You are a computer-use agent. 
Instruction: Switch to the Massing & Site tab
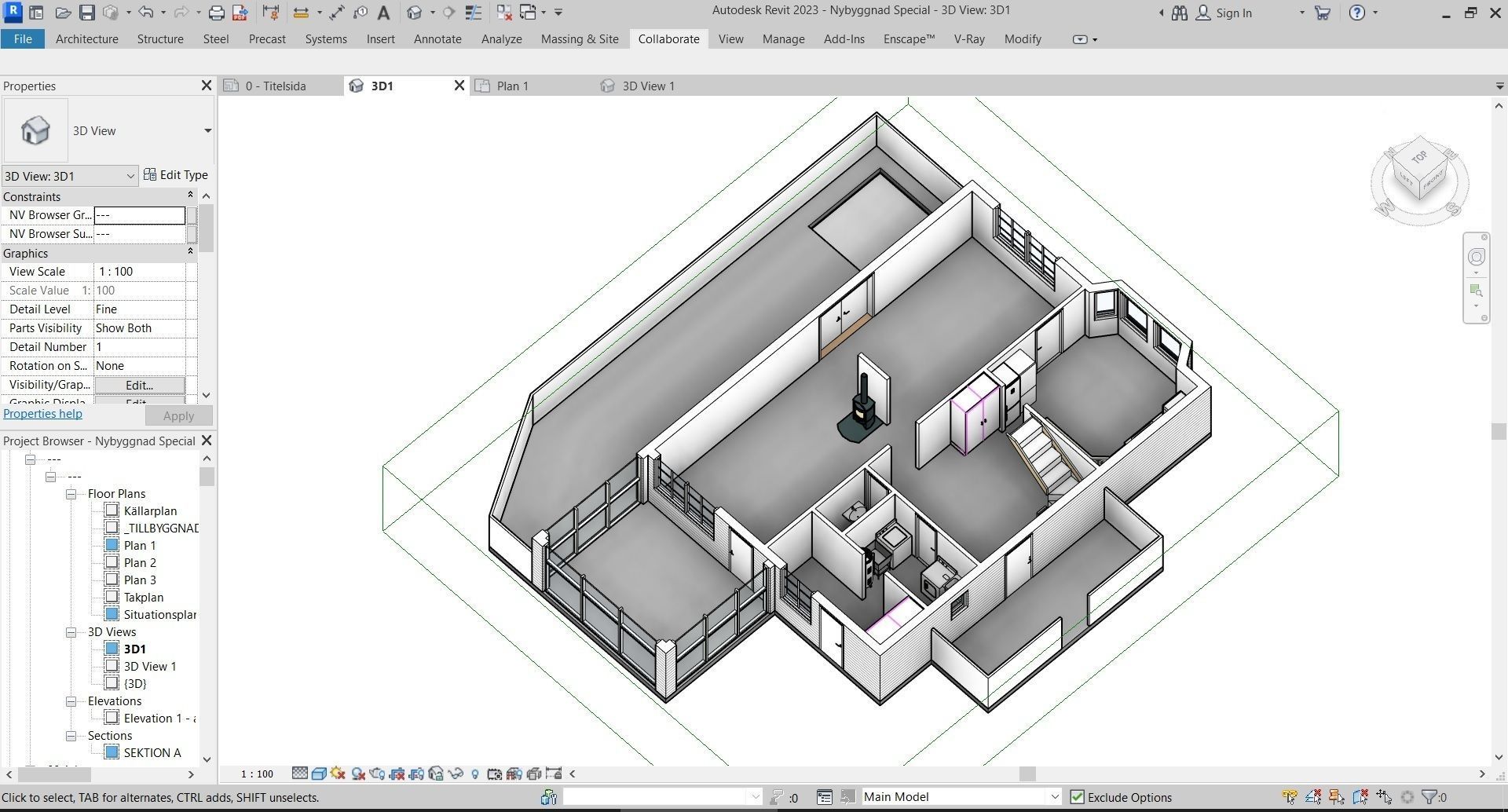[x=580, y=38]
